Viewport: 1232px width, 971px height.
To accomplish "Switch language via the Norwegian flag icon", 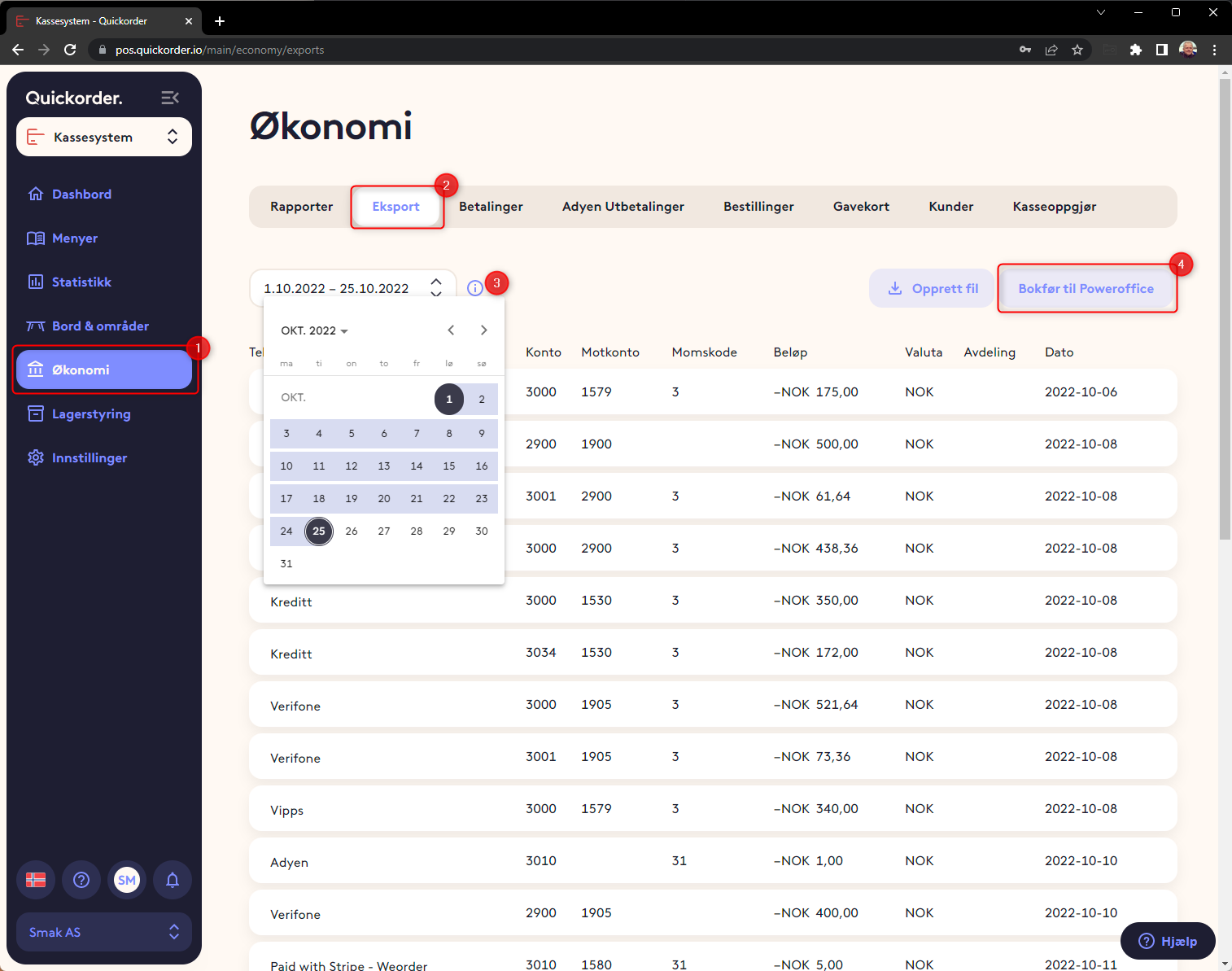I will (36, 880).
